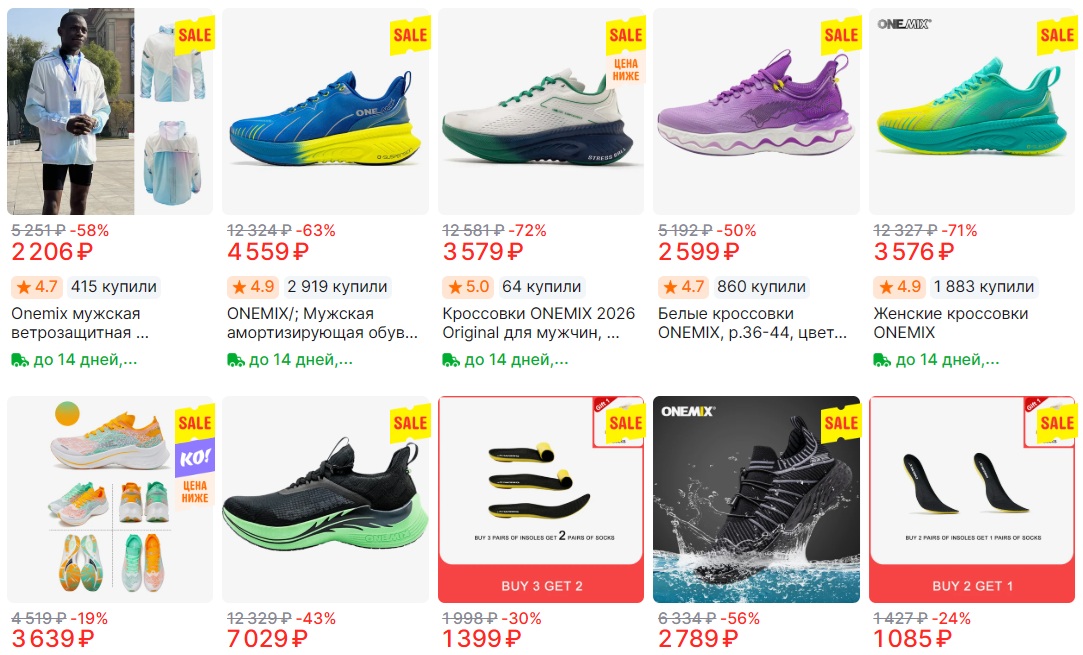1083x655 pixels.
Task: Click delivery truck icon under teal women's sneakers
Action: 882,360
